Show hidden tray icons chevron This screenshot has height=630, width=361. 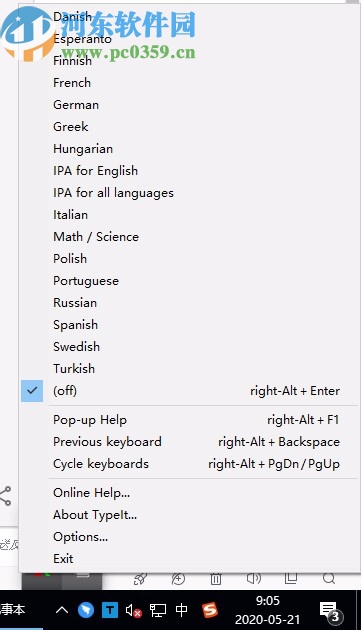[62, 610]
